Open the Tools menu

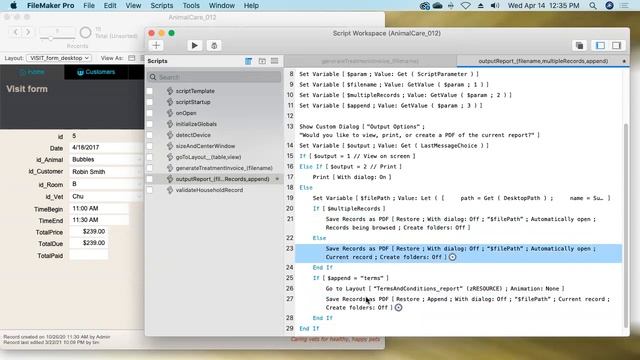[x=191, y=6]
